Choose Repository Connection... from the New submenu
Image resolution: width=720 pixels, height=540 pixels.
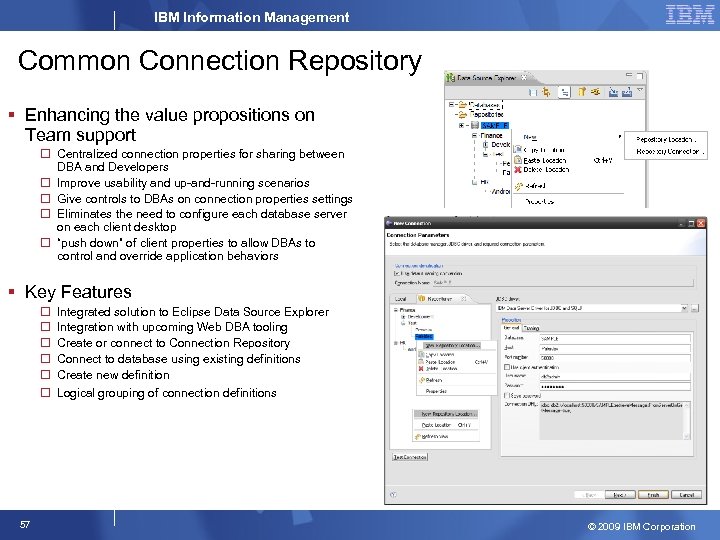pyautogui.click(x=669, y=151)
